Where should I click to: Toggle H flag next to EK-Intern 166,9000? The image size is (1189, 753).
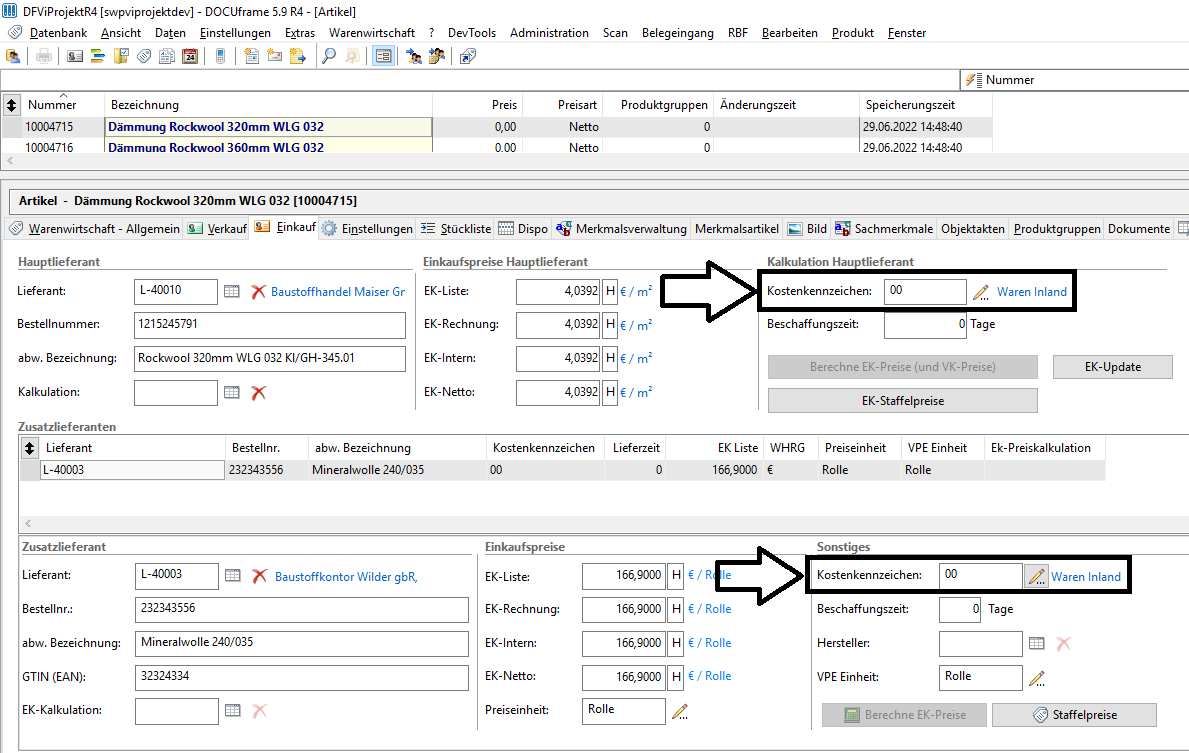[x=676, y=643]
